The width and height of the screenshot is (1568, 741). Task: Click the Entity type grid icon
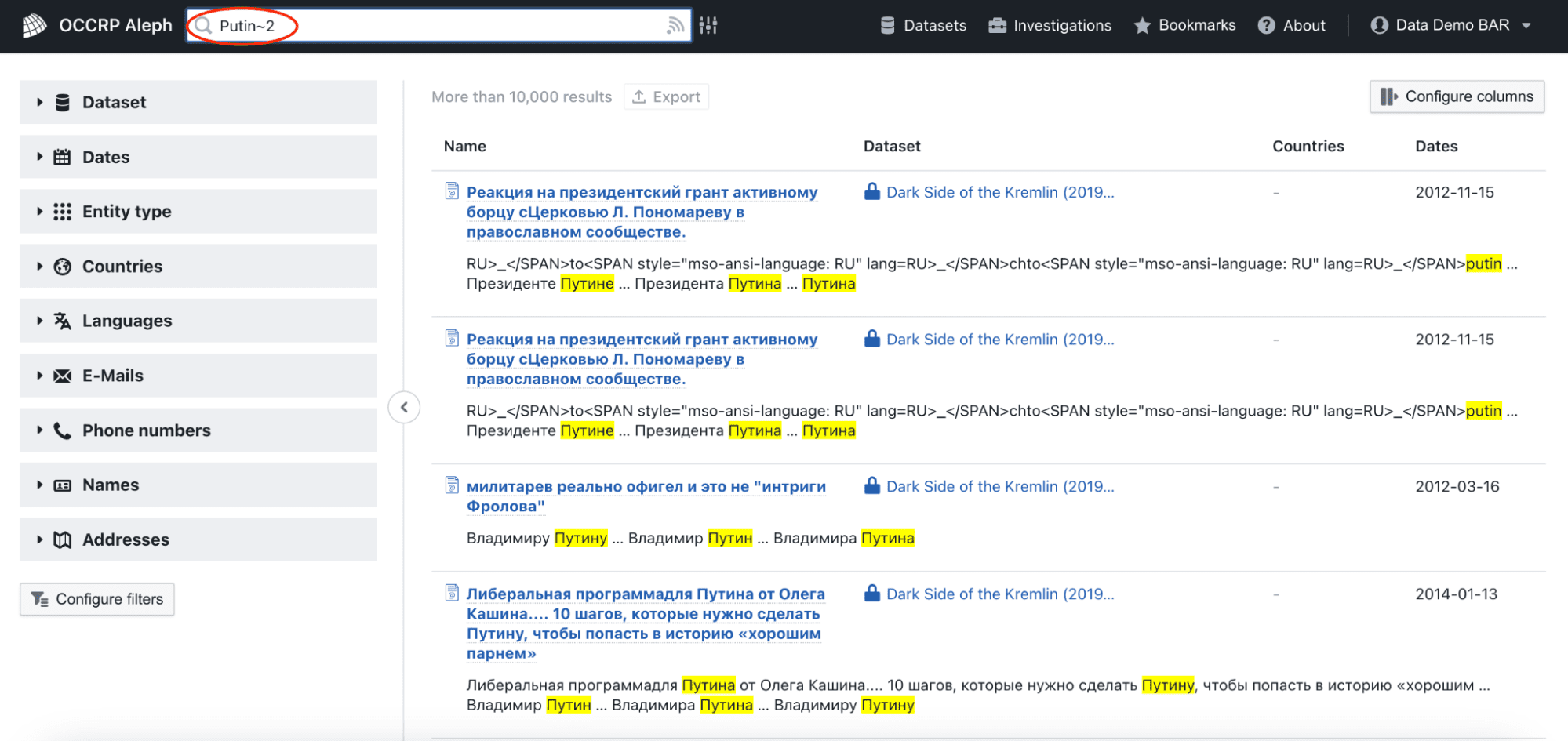pos(63,212)
